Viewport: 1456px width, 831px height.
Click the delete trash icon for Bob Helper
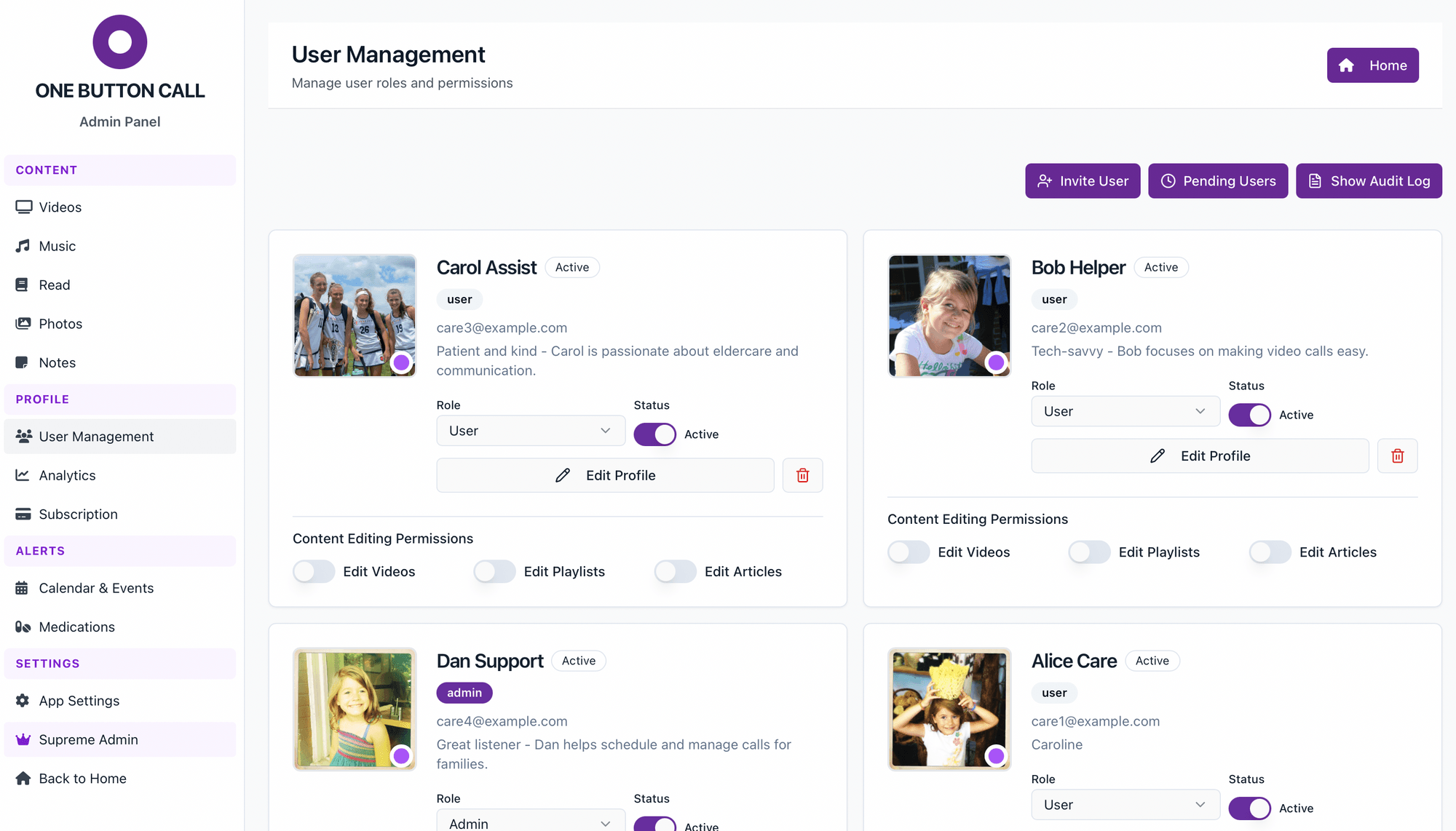[x=1397, y=456]
